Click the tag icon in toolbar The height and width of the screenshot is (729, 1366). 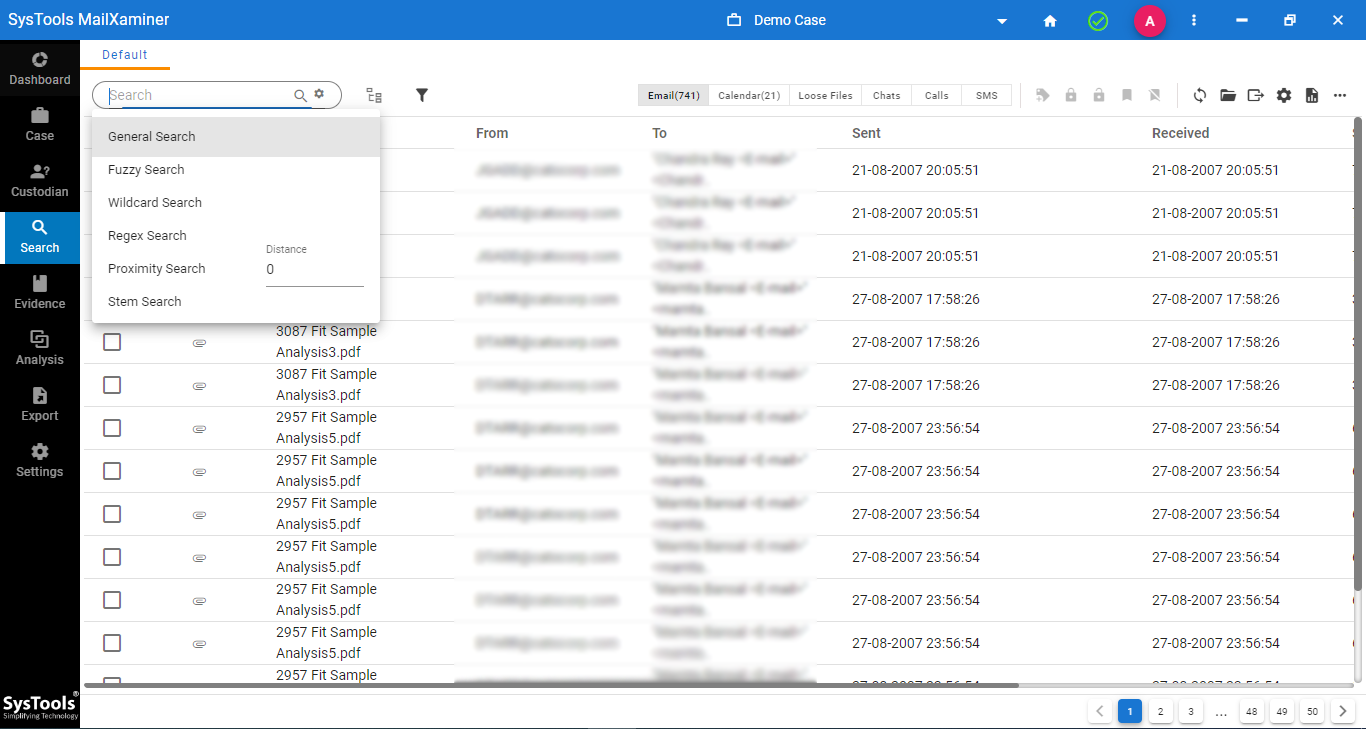pyautogui.click(x=1043, y=95)
